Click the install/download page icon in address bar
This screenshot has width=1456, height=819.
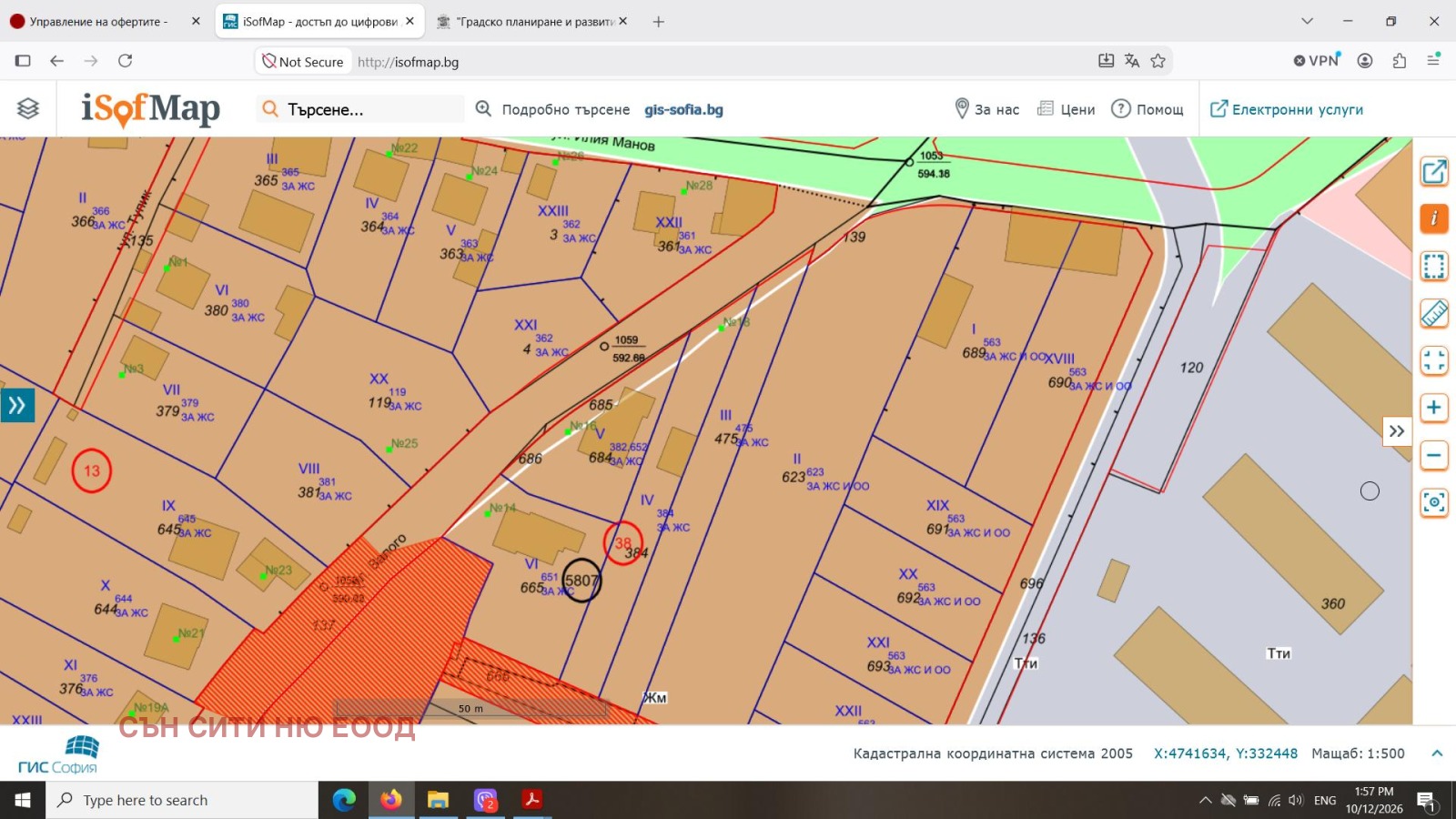coord(1106,61)
